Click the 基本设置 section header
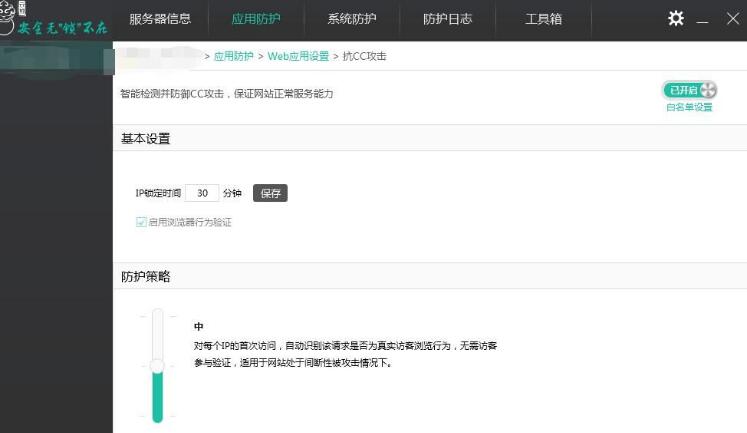The height and width of the screenshot is (433, 747). pos(145,139)
